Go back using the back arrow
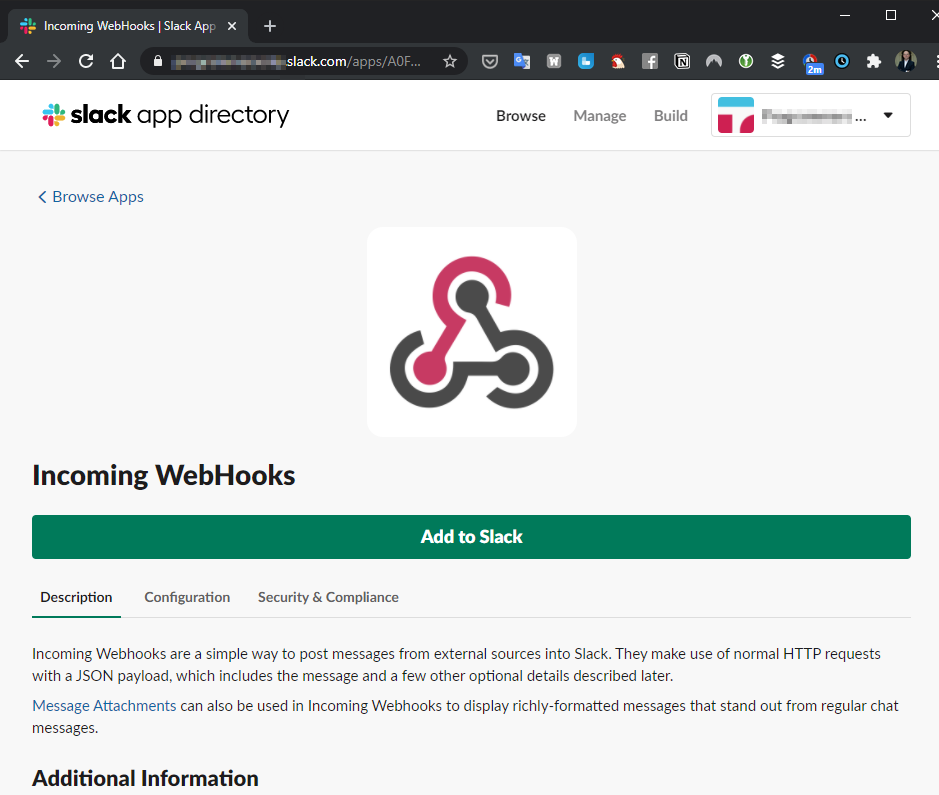The image size is (939, 795). pyautogui.click(x=22, y=61)
